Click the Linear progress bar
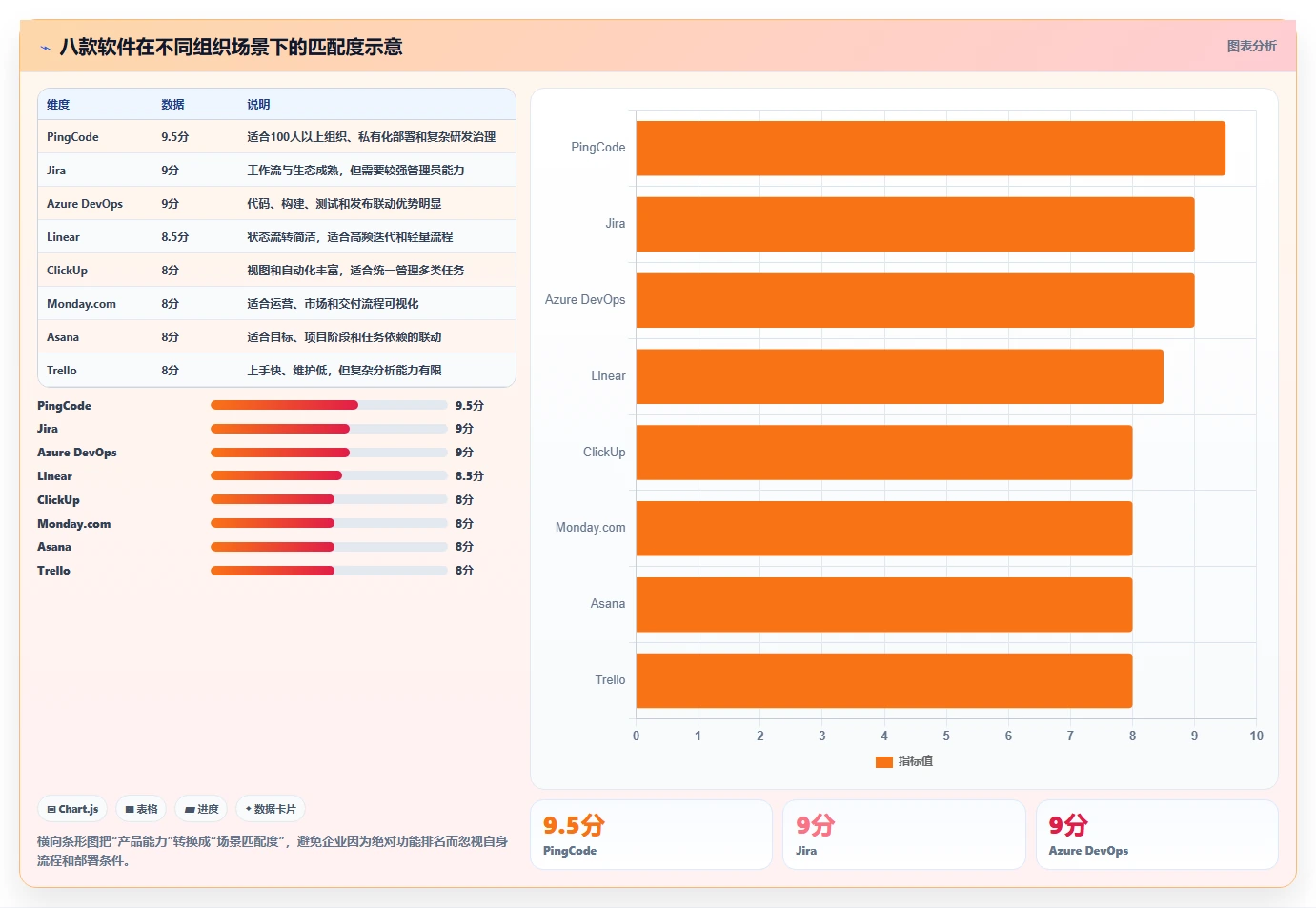This screenshot has width=1316, height=908. pyautogui.click(x=329, y=475)
